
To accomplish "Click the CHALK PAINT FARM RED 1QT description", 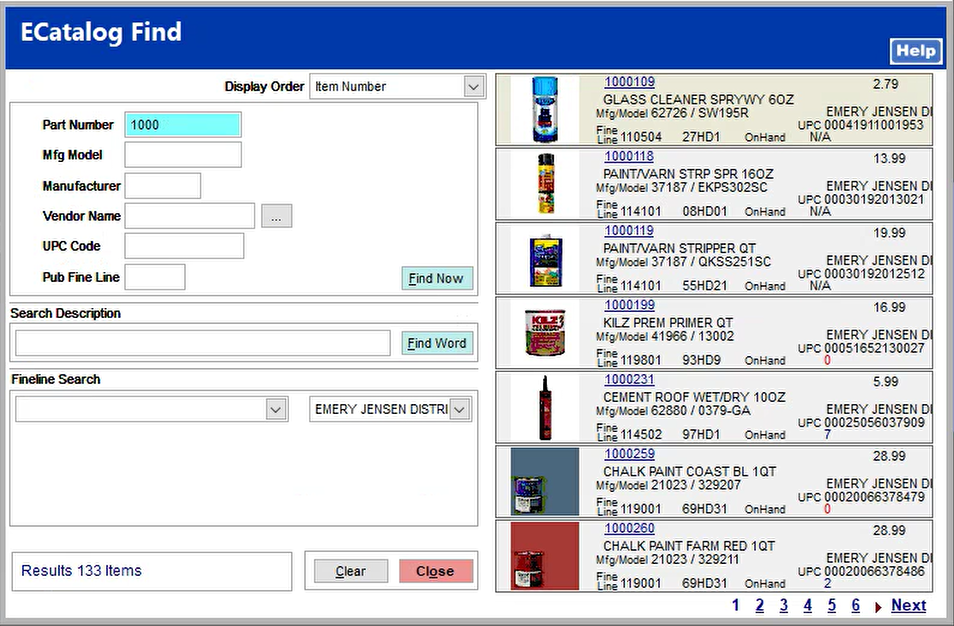I will (x=689, y=546).
